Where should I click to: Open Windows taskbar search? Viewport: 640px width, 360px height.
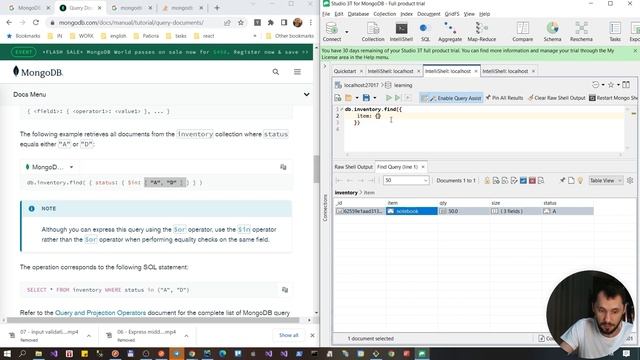pyautogui.click(x=22, y=353)
